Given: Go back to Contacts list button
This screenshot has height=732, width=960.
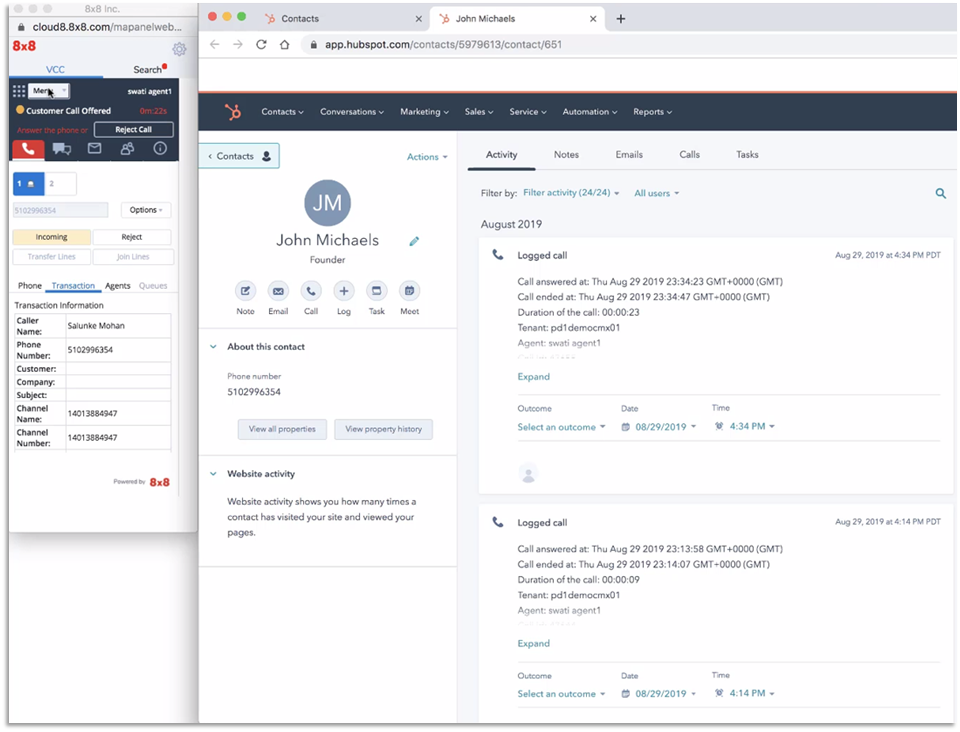Looking at the screenshot, I should tap(239, 156).
